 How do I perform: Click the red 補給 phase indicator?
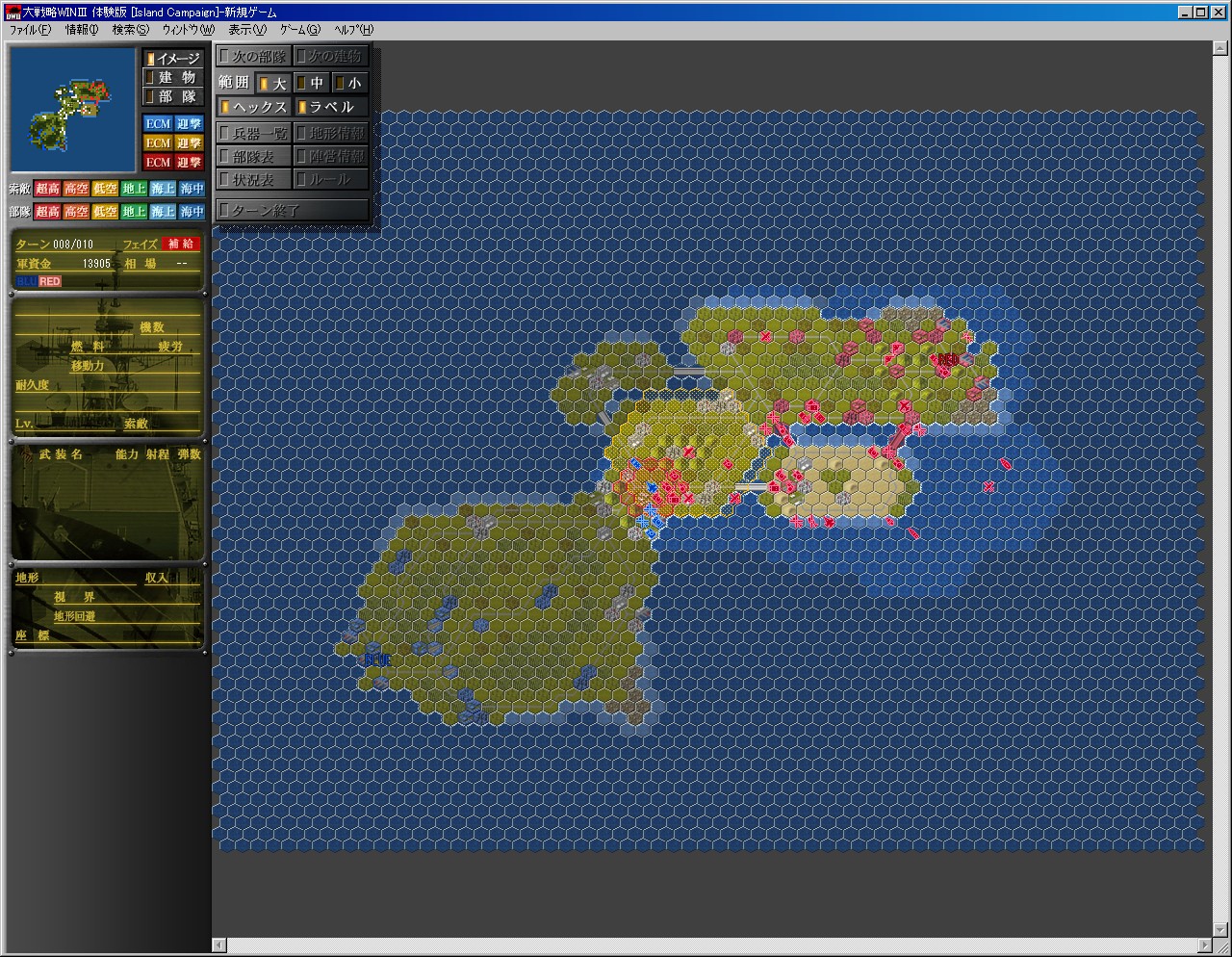pyautogui.click(x=181, y=245)
